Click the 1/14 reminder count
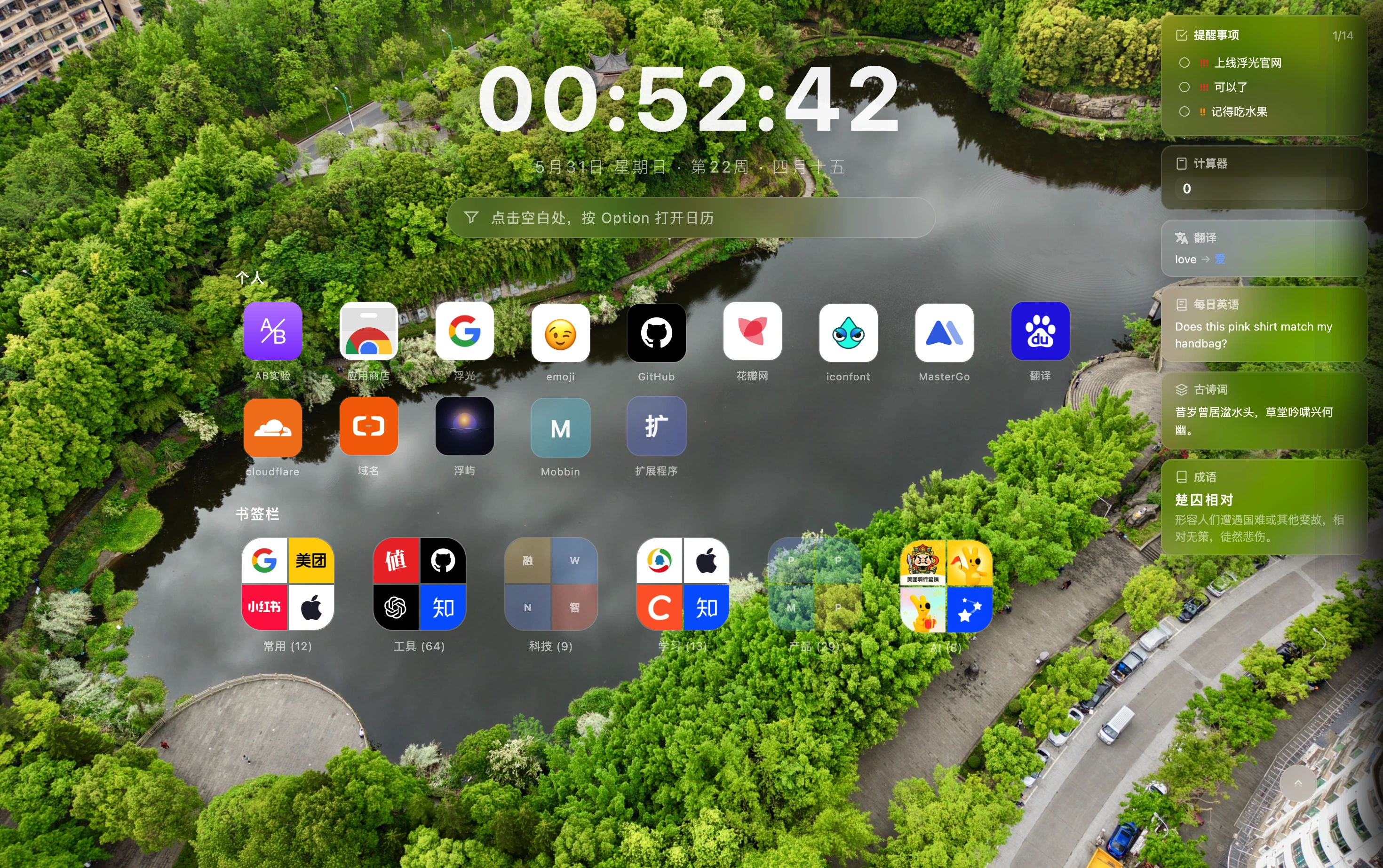Image resolution: width=1383 pixels, height=868 pixels. coord(1343,36)
